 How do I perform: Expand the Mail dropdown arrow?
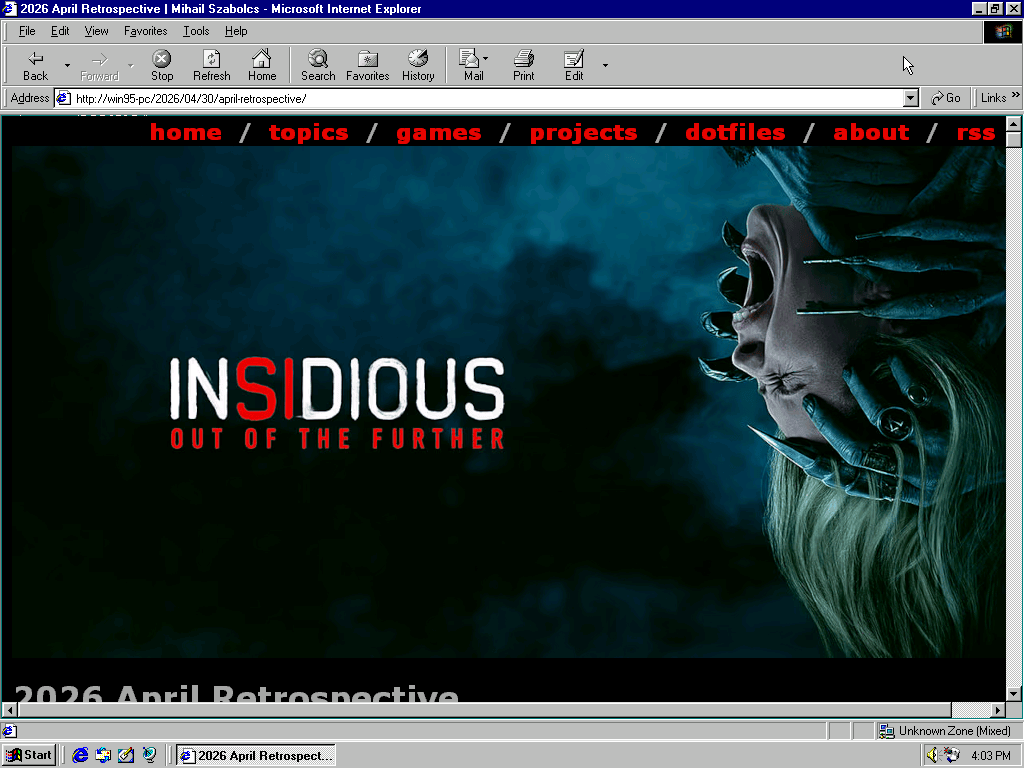[485, 59]
